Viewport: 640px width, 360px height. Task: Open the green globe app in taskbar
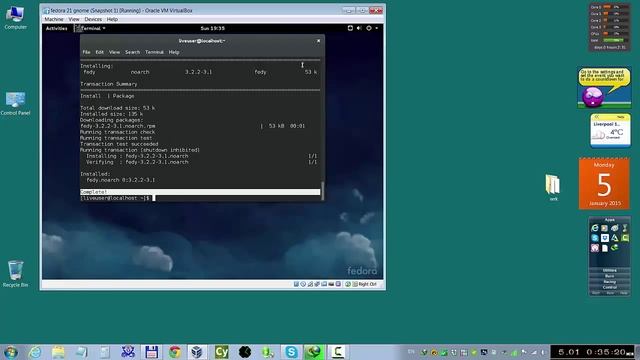(x=314, y=352)
